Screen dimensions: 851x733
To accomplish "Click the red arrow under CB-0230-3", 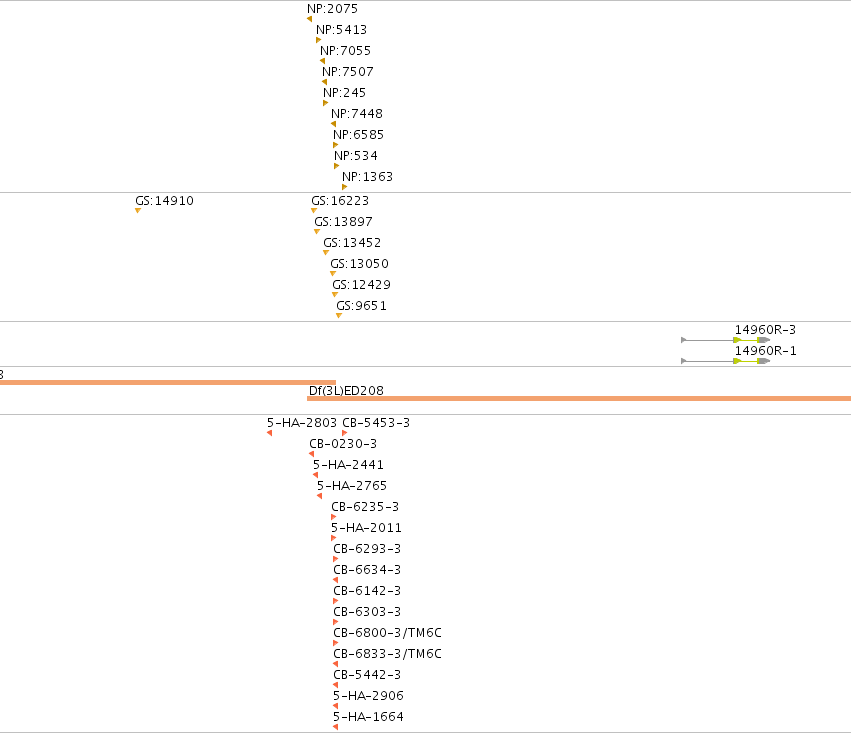I will (312, 454).
